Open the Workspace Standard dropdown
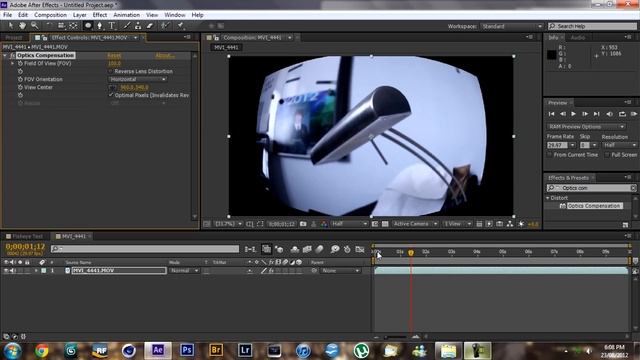The image size is (640, 360). [x=511, y=26]
